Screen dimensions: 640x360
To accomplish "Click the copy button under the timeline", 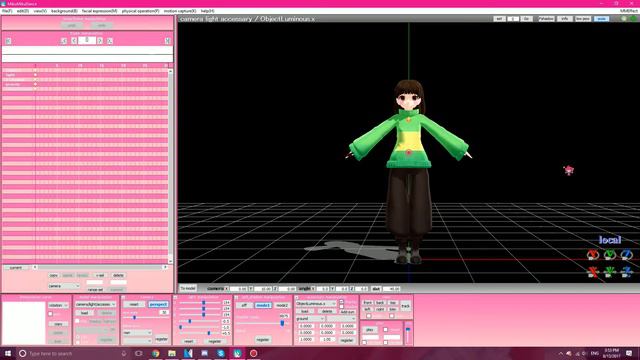I will [53, 276].
